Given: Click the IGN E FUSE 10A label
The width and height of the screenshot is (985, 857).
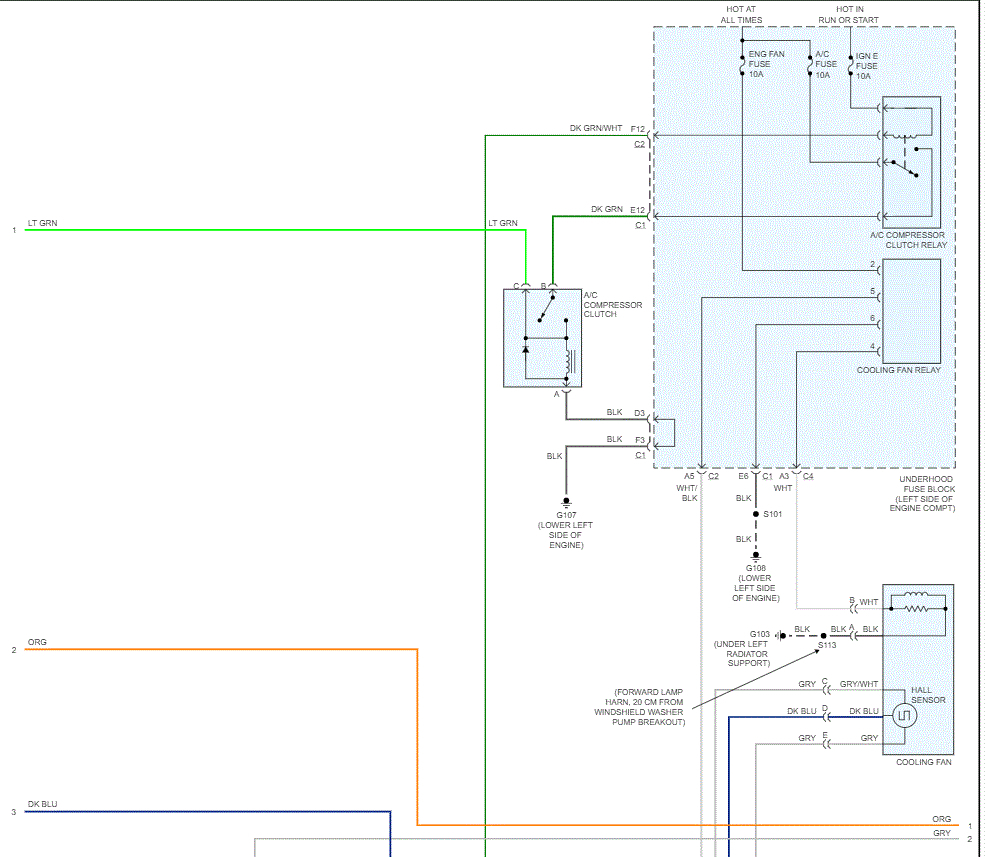Looking at the screenshot, I should click(866, 66).
